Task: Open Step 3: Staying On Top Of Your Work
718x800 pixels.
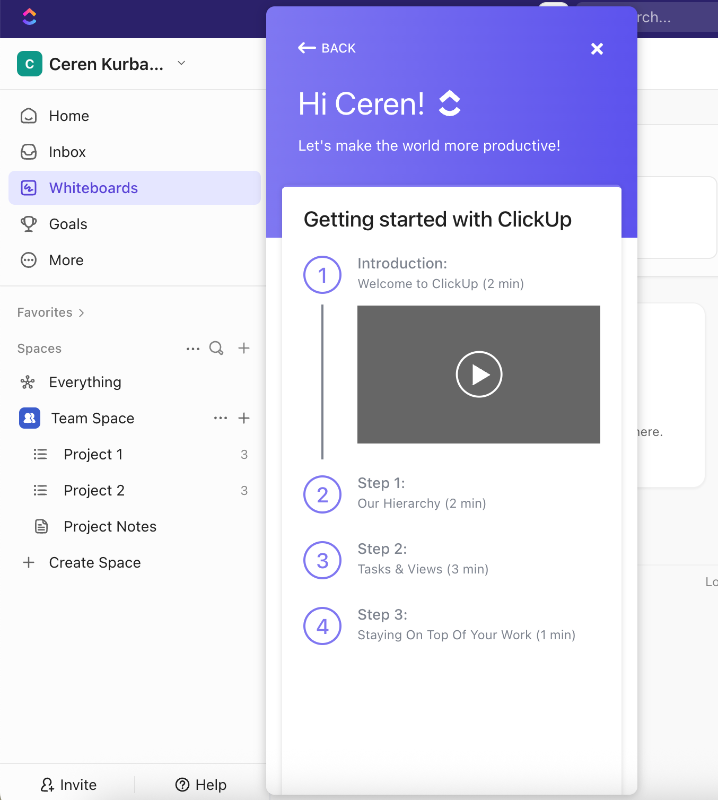Action: [466, 624]
